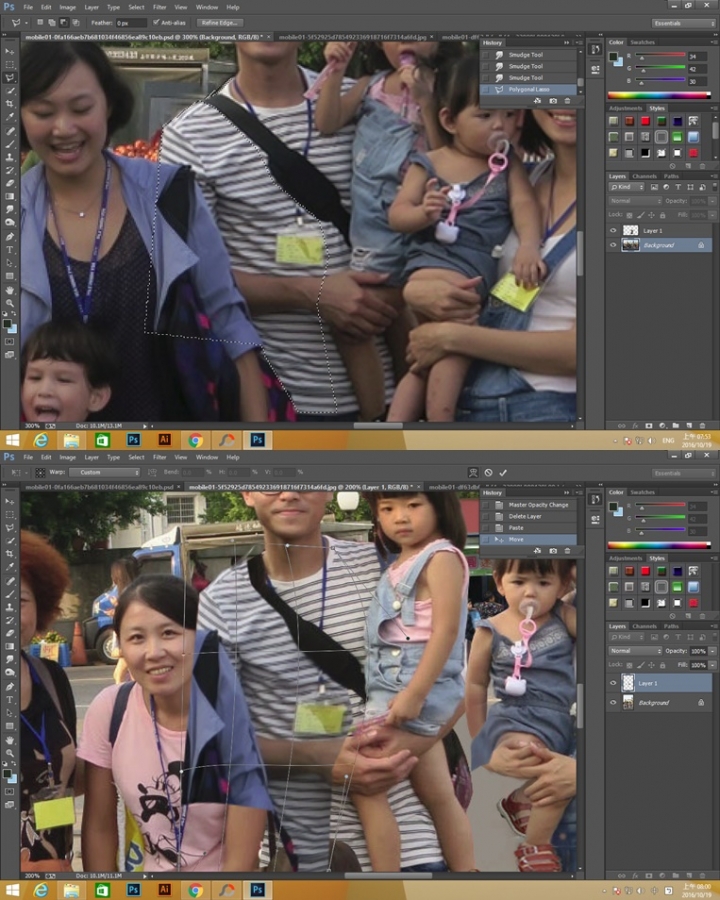The image size is (720, 900).
Task: Click the Feather input field in top options bar
Action: (131, 23)
